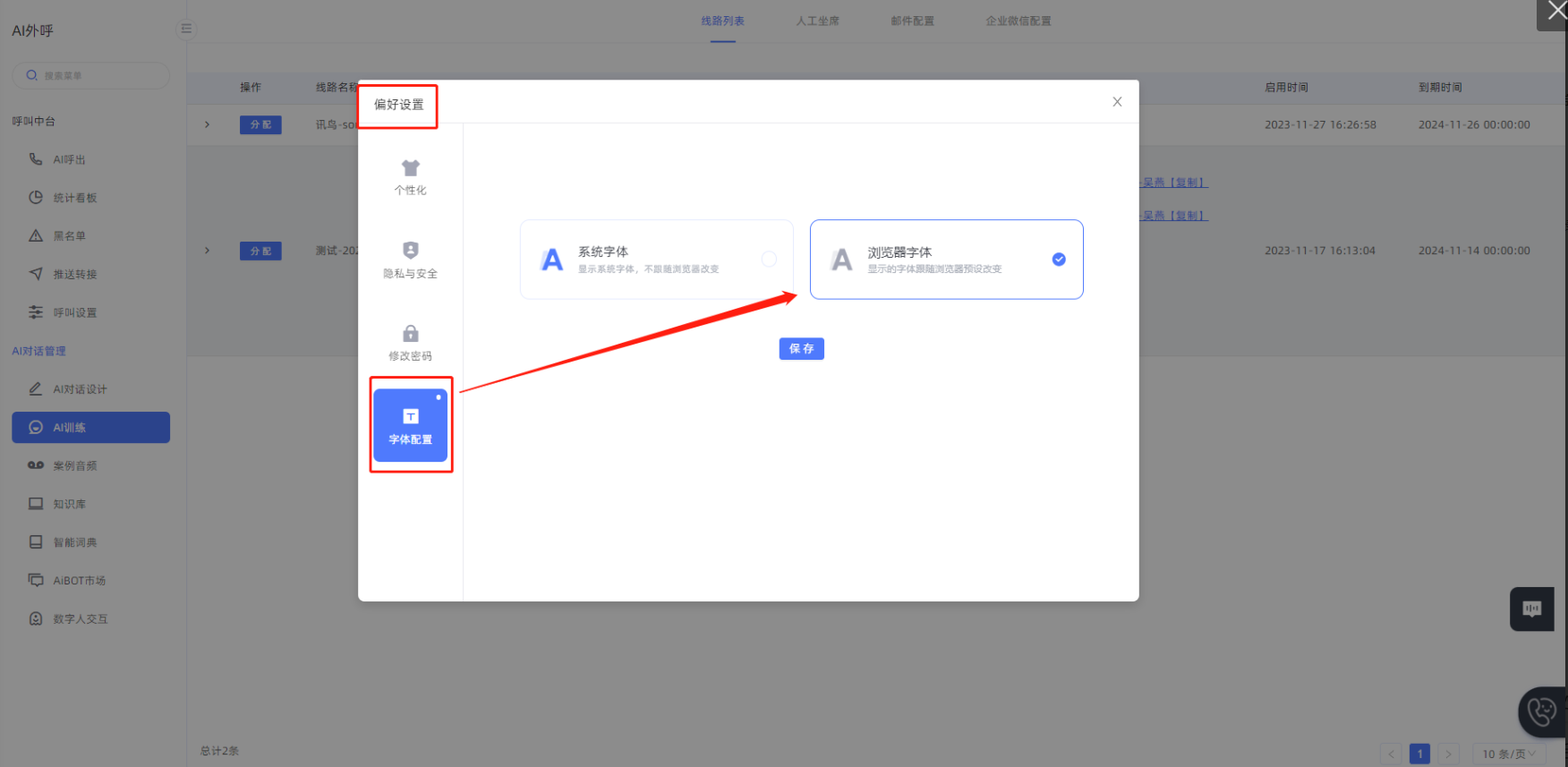Click the 保存 save button
Screen dimensions: 1568x767
801,349
